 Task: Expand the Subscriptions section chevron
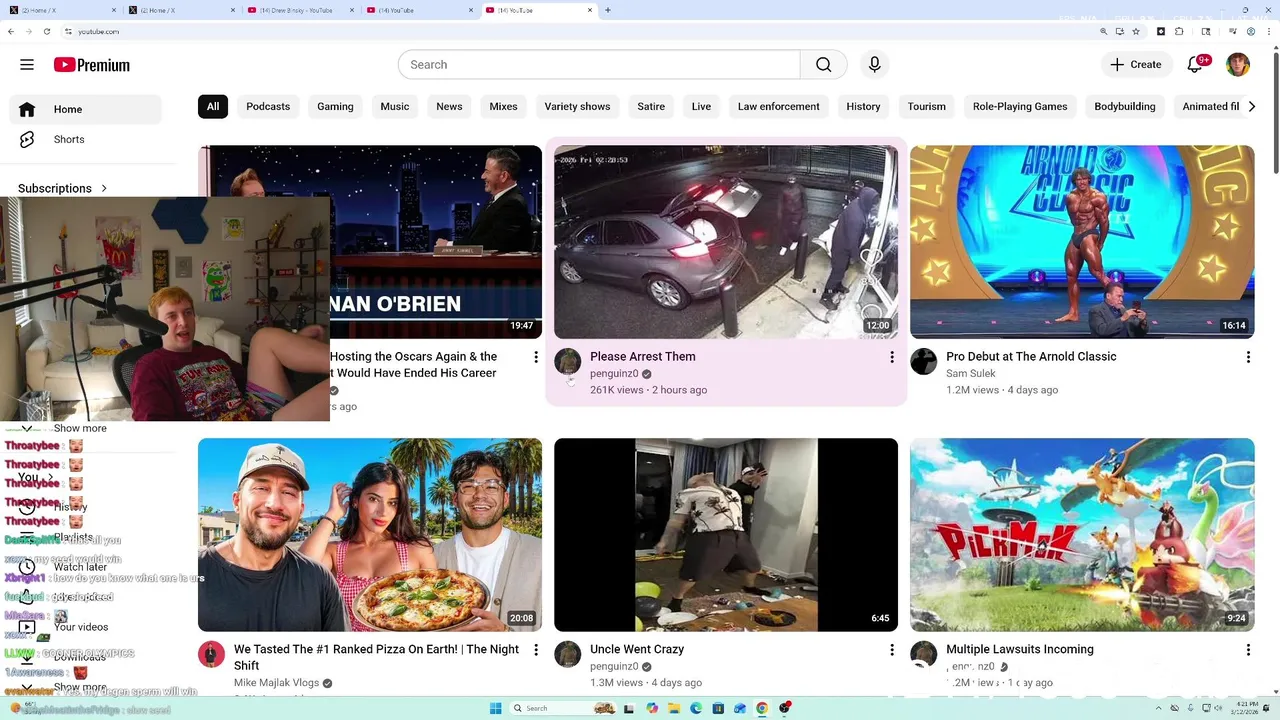tap(104, 188)
